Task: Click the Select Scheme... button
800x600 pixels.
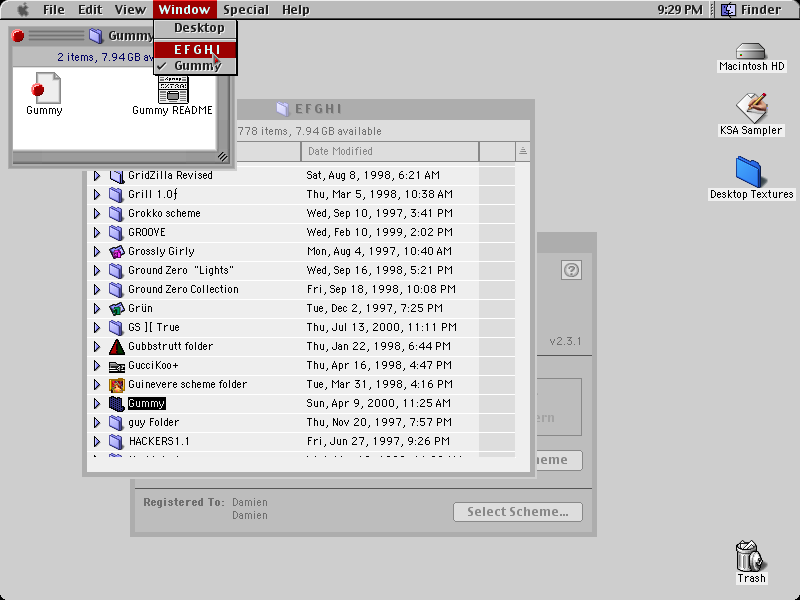Action: pos(518,512)
